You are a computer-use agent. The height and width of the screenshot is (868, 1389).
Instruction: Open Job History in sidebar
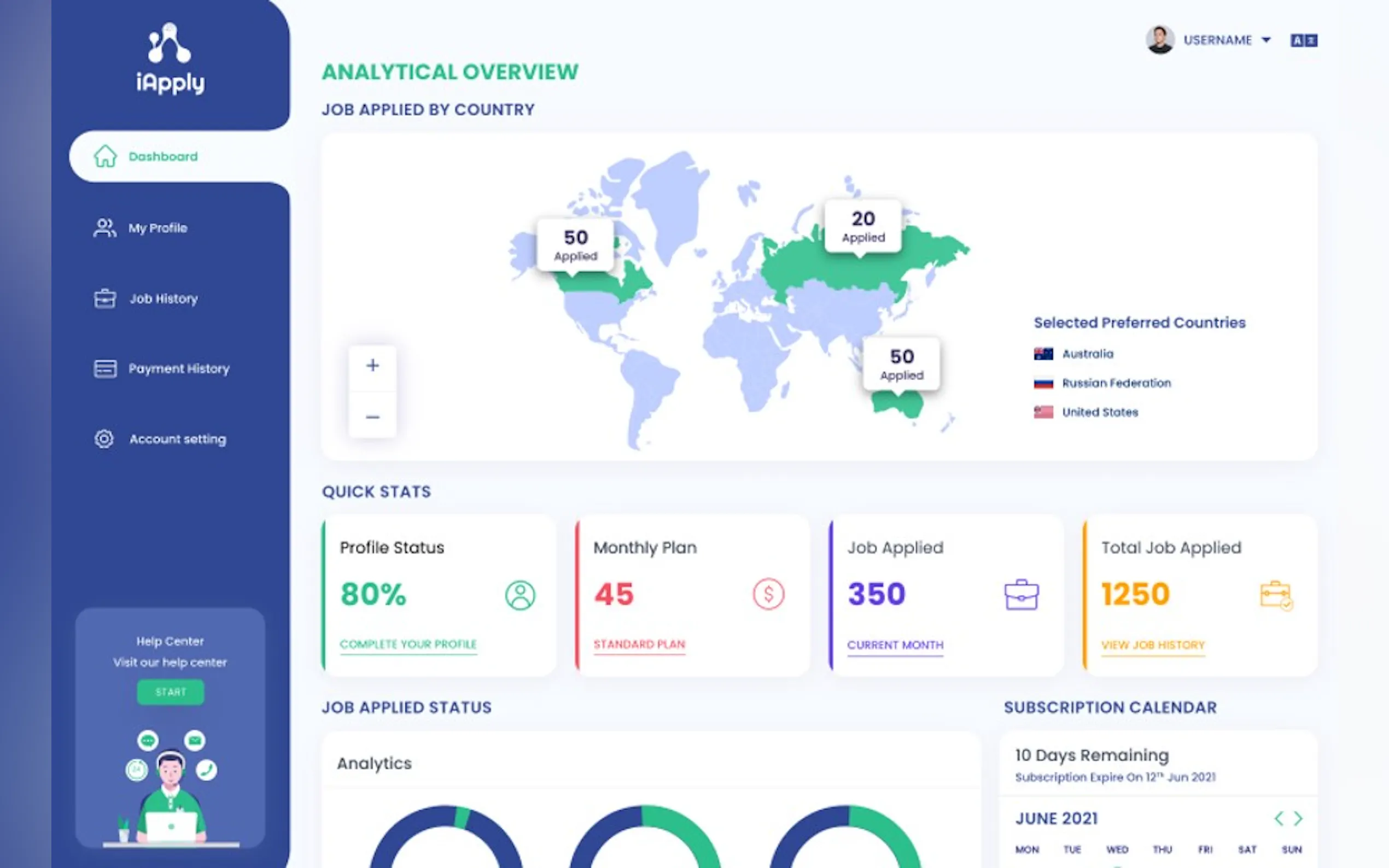(163, 298)
